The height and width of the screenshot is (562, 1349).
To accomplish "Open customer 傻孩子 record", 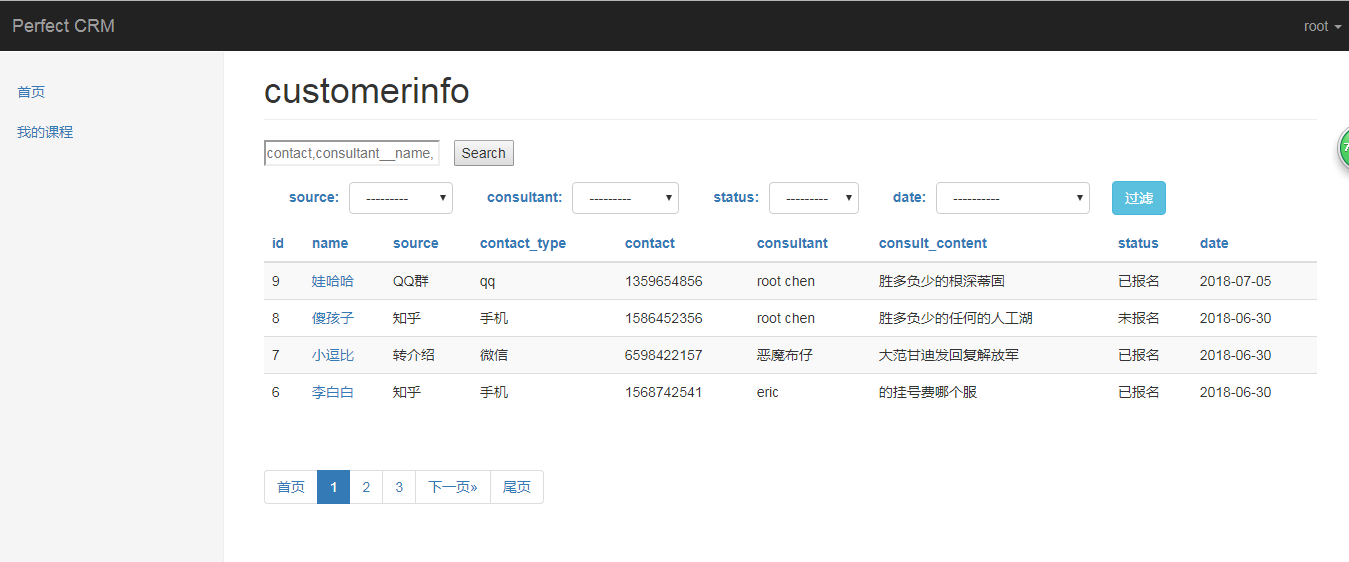I will point(332,318).
